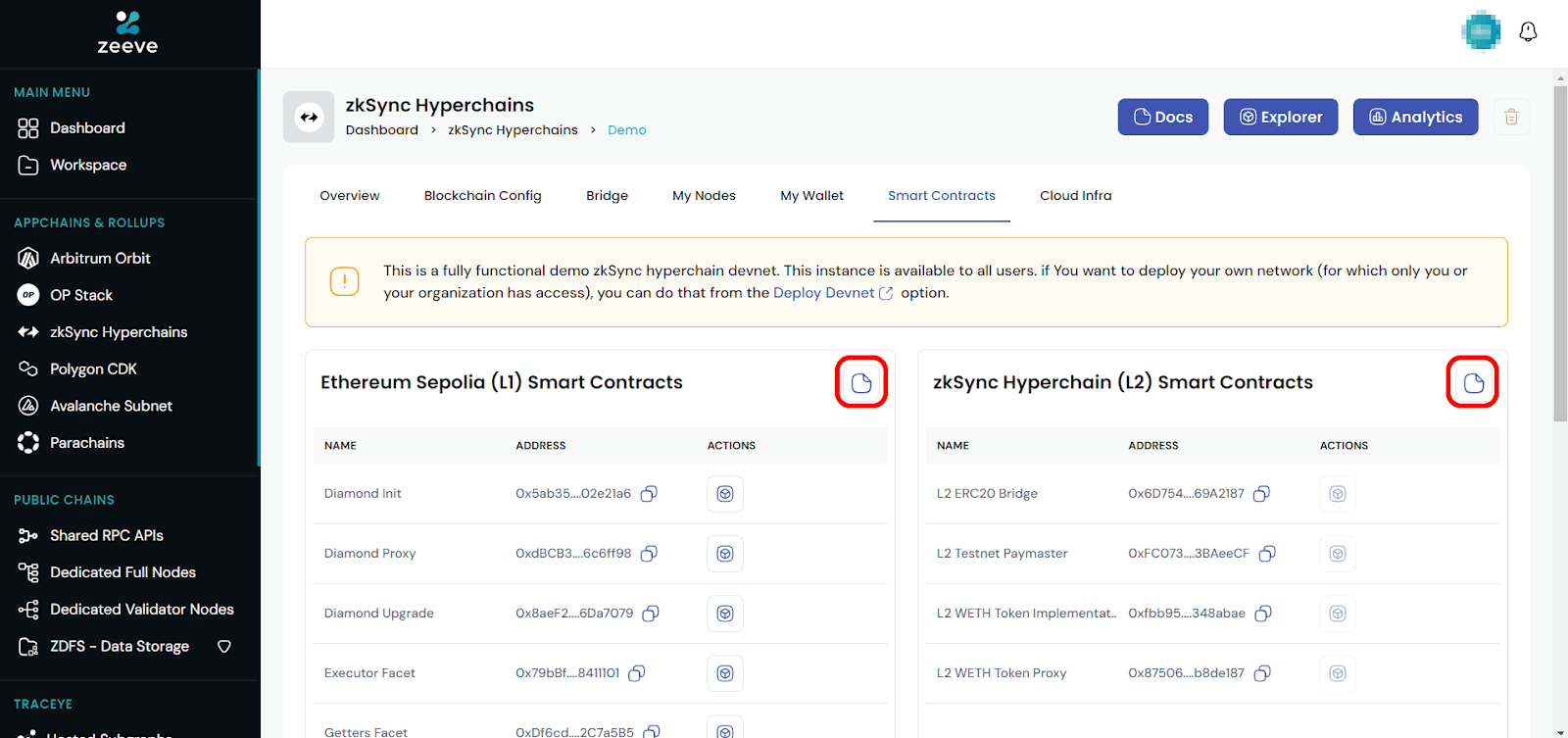Click the warning icon in the demo notice

(x=344, y=282)
